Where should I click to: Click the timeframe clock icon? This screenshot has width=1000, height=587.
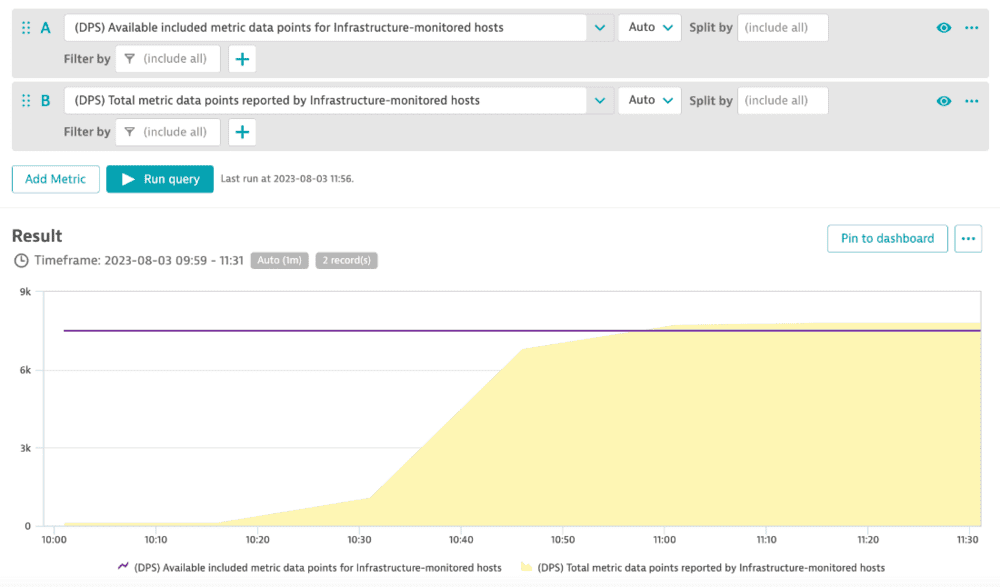(19, 260)
